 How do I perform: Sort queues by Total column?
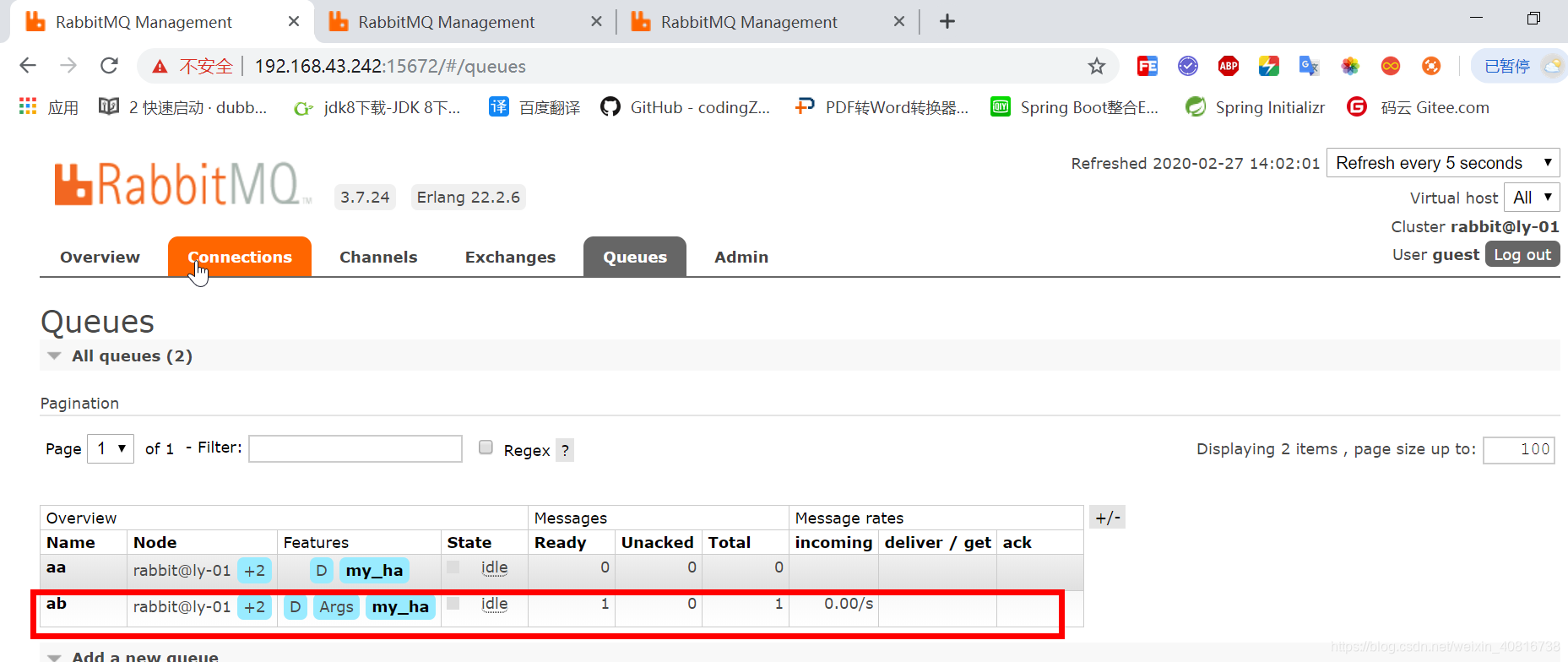pos(729,542)
